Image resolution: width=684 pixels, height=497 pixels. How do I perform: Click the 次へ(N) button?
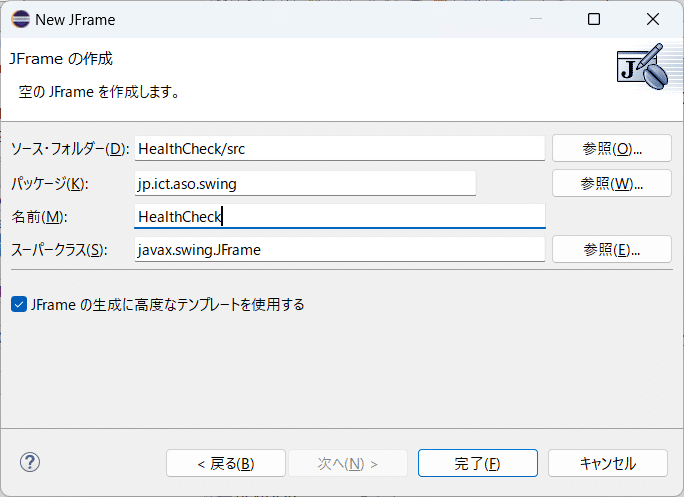point(348,463)
